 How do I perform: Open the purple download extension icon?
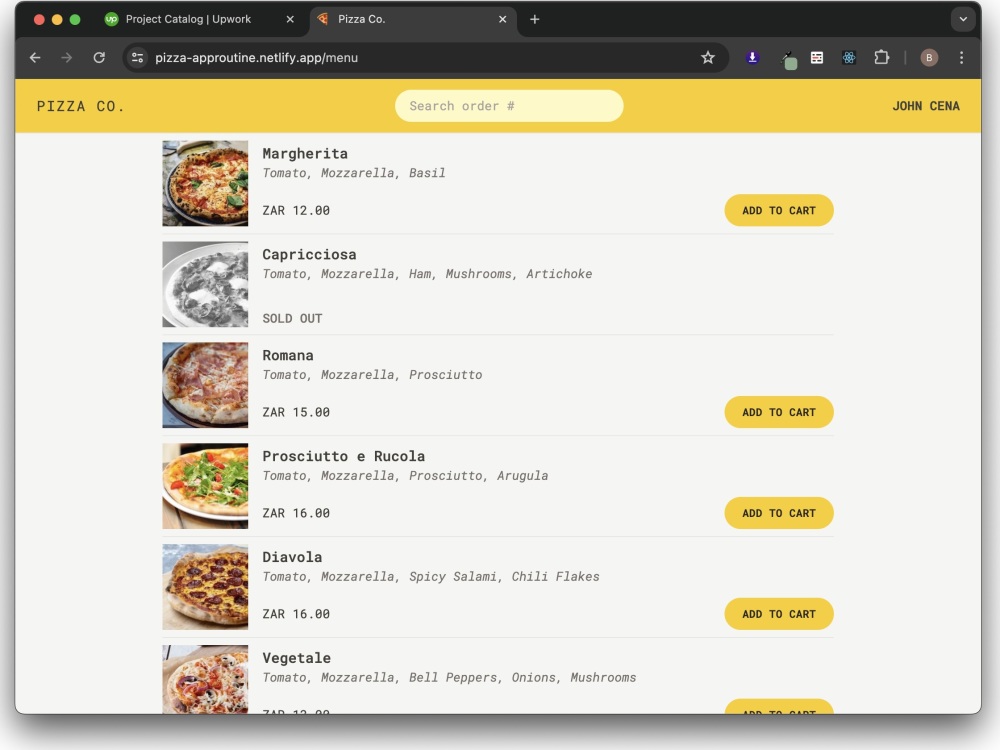click(753, 58)
